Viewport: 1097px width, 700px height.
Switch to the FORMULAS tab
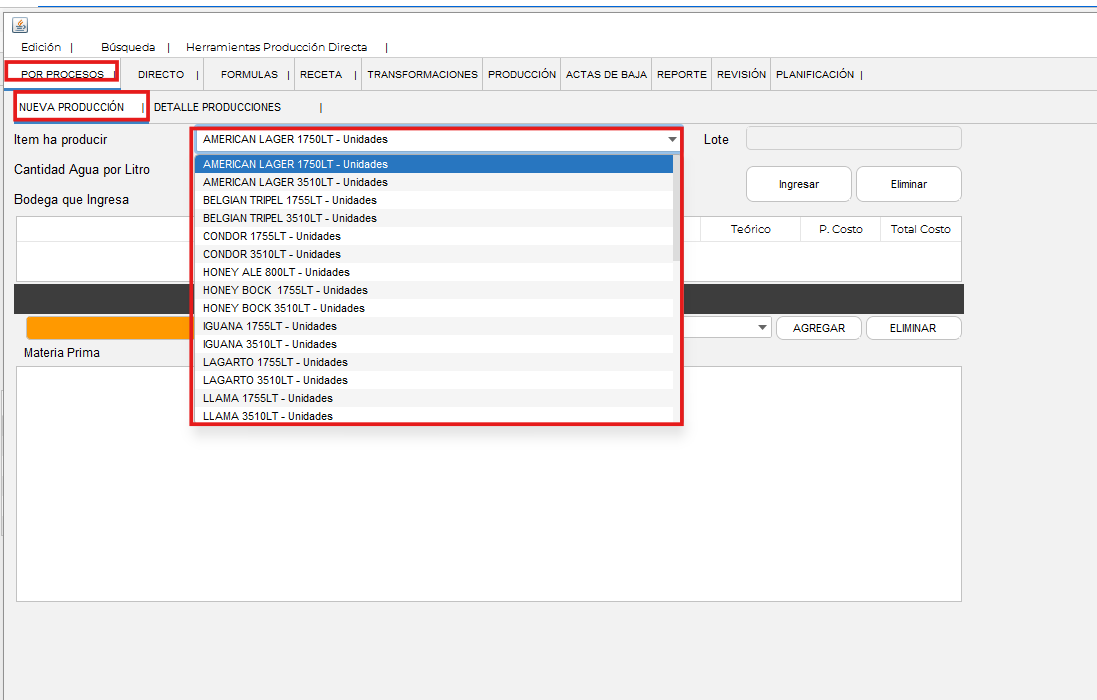[249, 75]
